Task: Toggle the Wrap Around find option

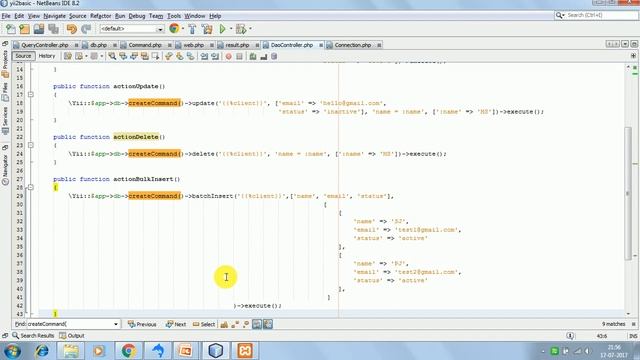Action: pyautogui.click(x=268, y=324)
